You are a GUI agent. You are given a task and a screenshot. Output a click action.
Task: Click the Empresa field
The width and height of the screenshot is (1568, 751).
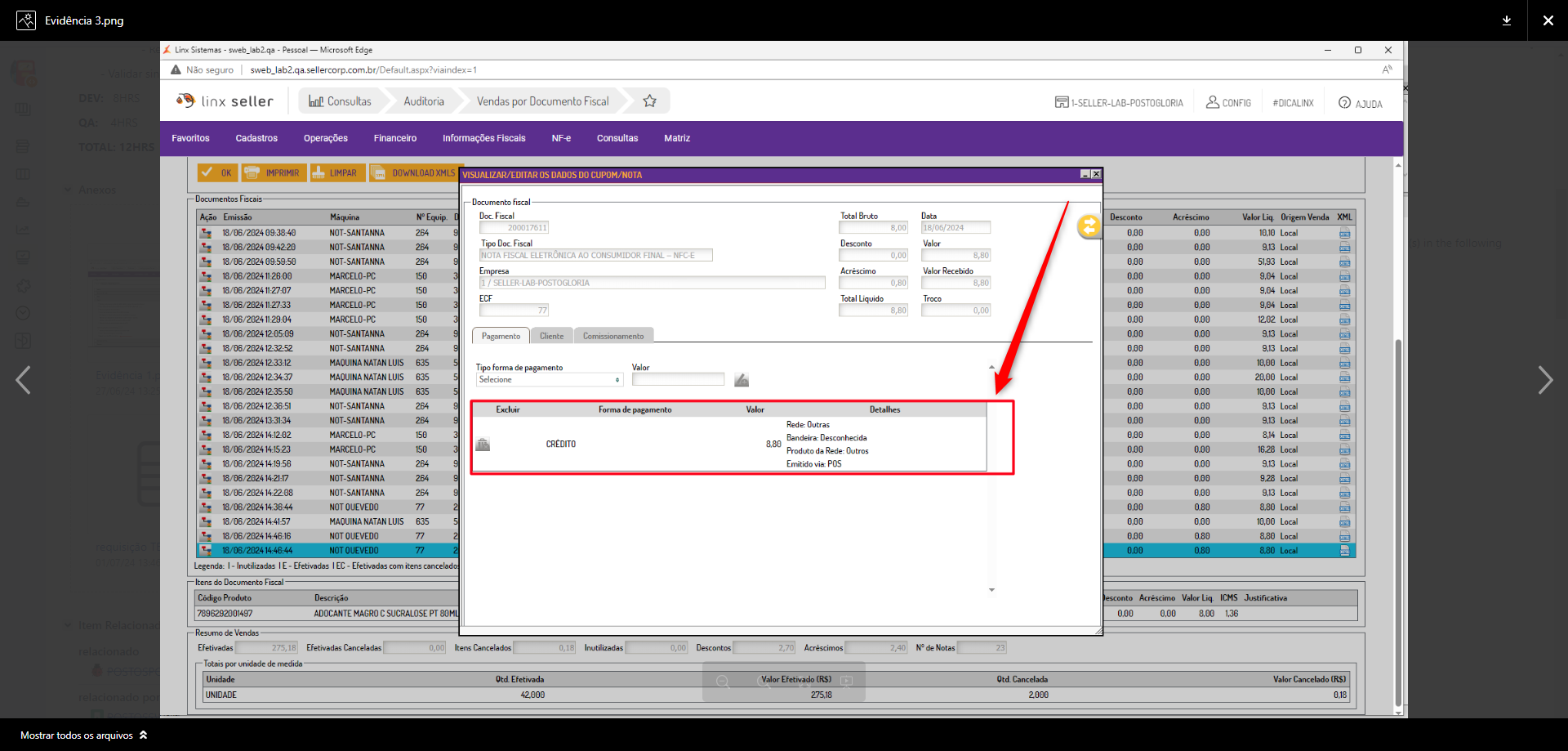653,284
